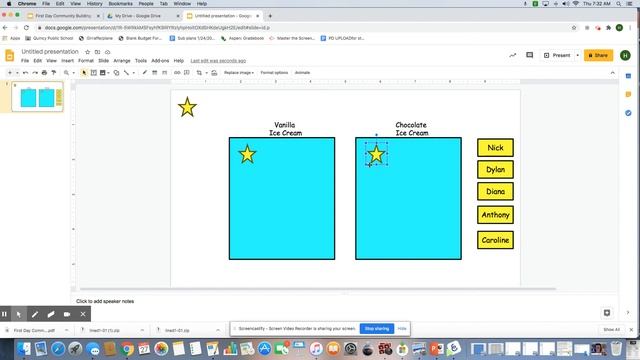Select the Text box tool
The height and width of the screenshot is (360, 640).
(x=93, y=73)
